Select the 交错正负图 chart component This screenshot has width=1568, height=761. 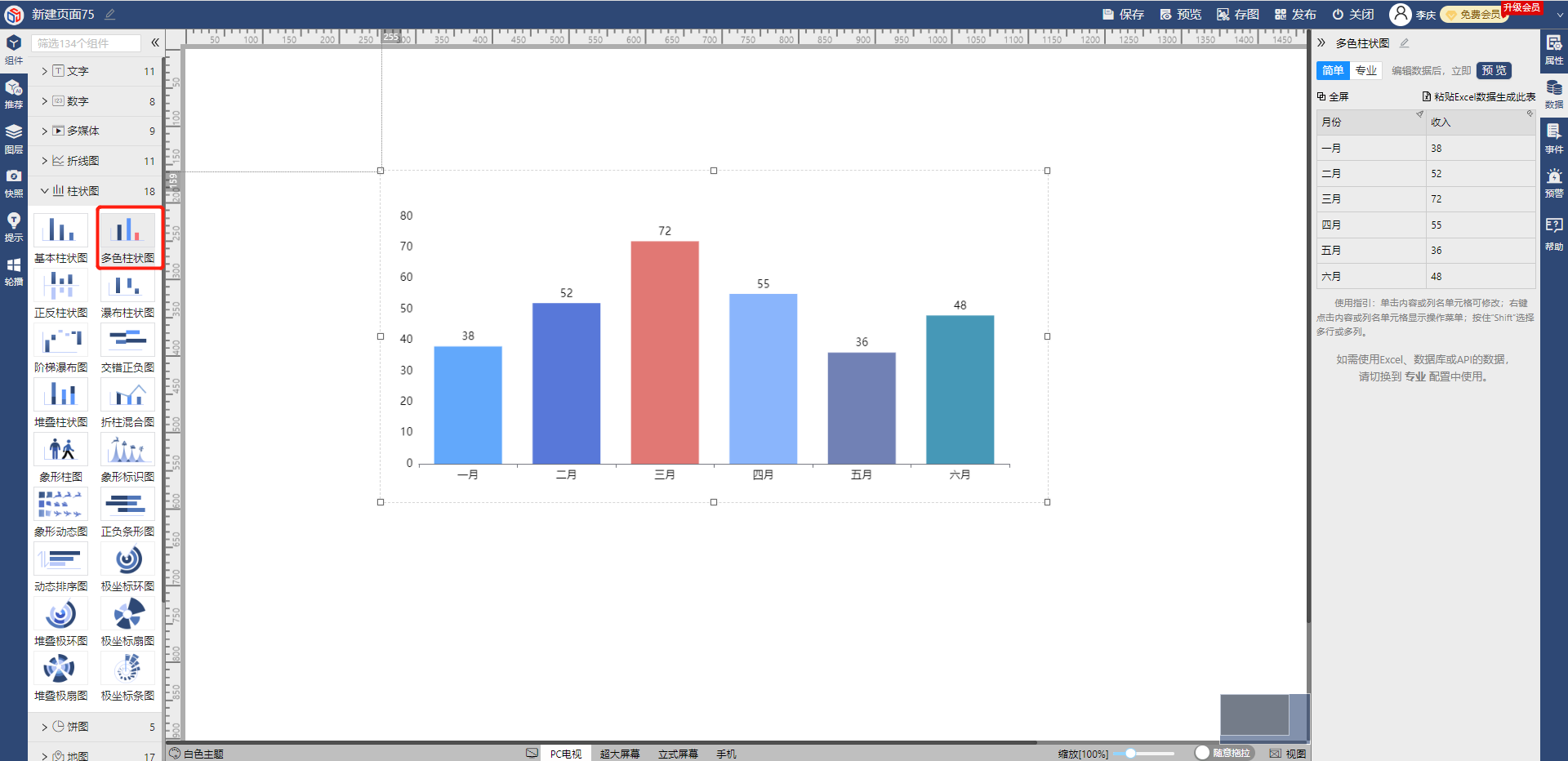pyautogui.click(x=128, y=348)
